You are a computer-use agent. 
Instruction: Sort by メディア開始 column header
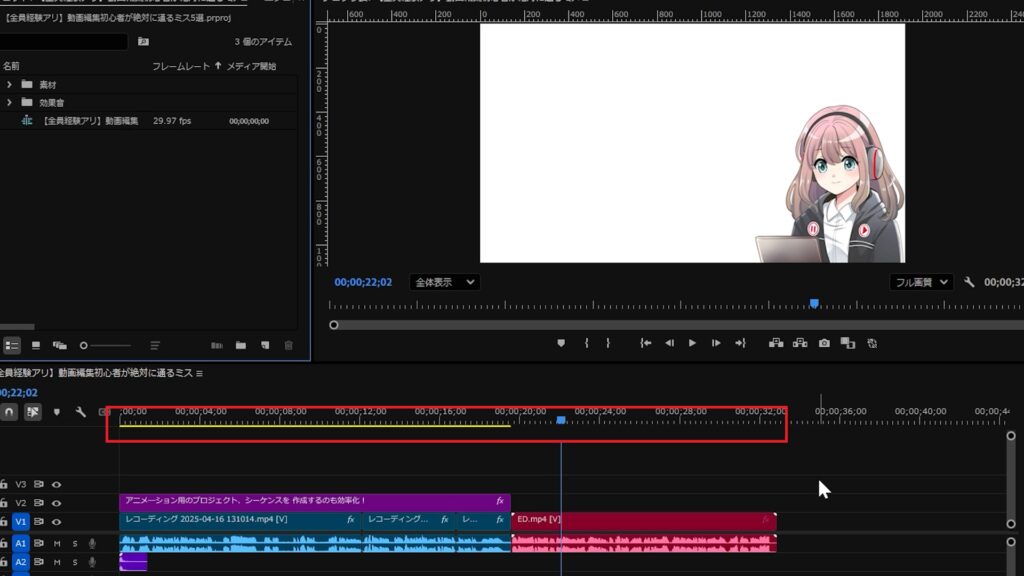pos(251,66)
